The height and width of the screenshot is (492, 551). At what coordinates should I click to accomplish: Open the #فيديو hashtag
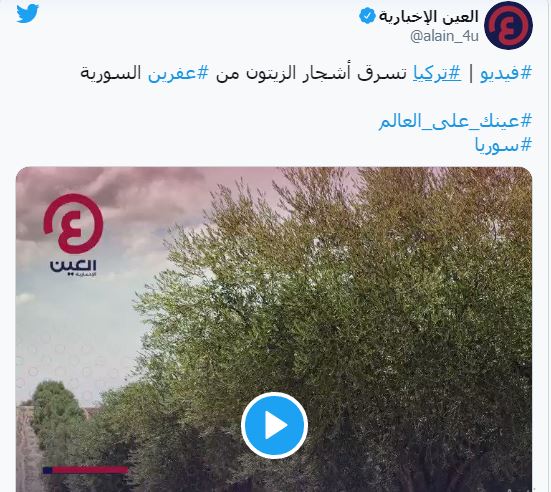506,73
